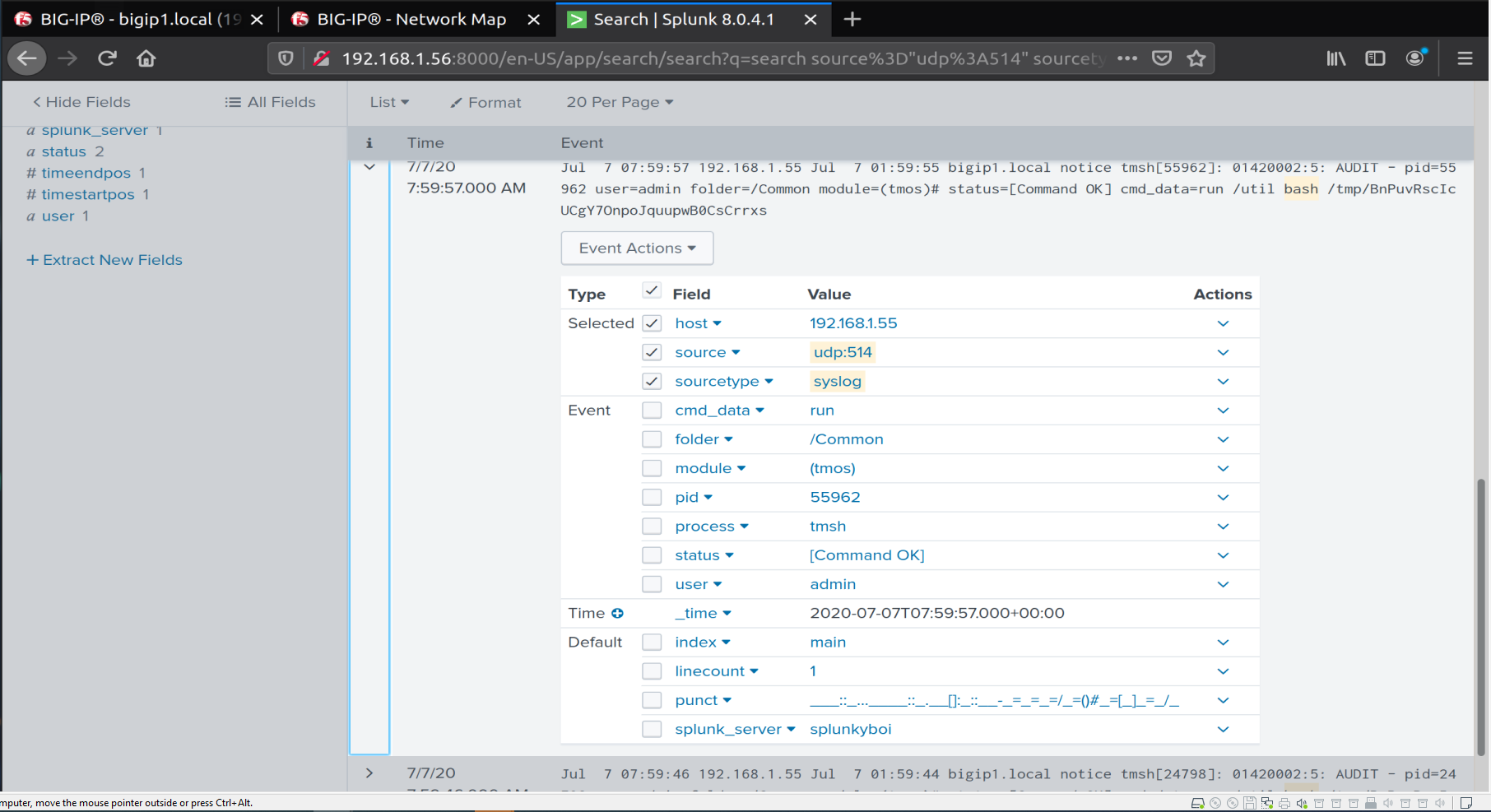Click the info column icon
This screenshot has height=812, width=1491.
(x=369, y=143)
